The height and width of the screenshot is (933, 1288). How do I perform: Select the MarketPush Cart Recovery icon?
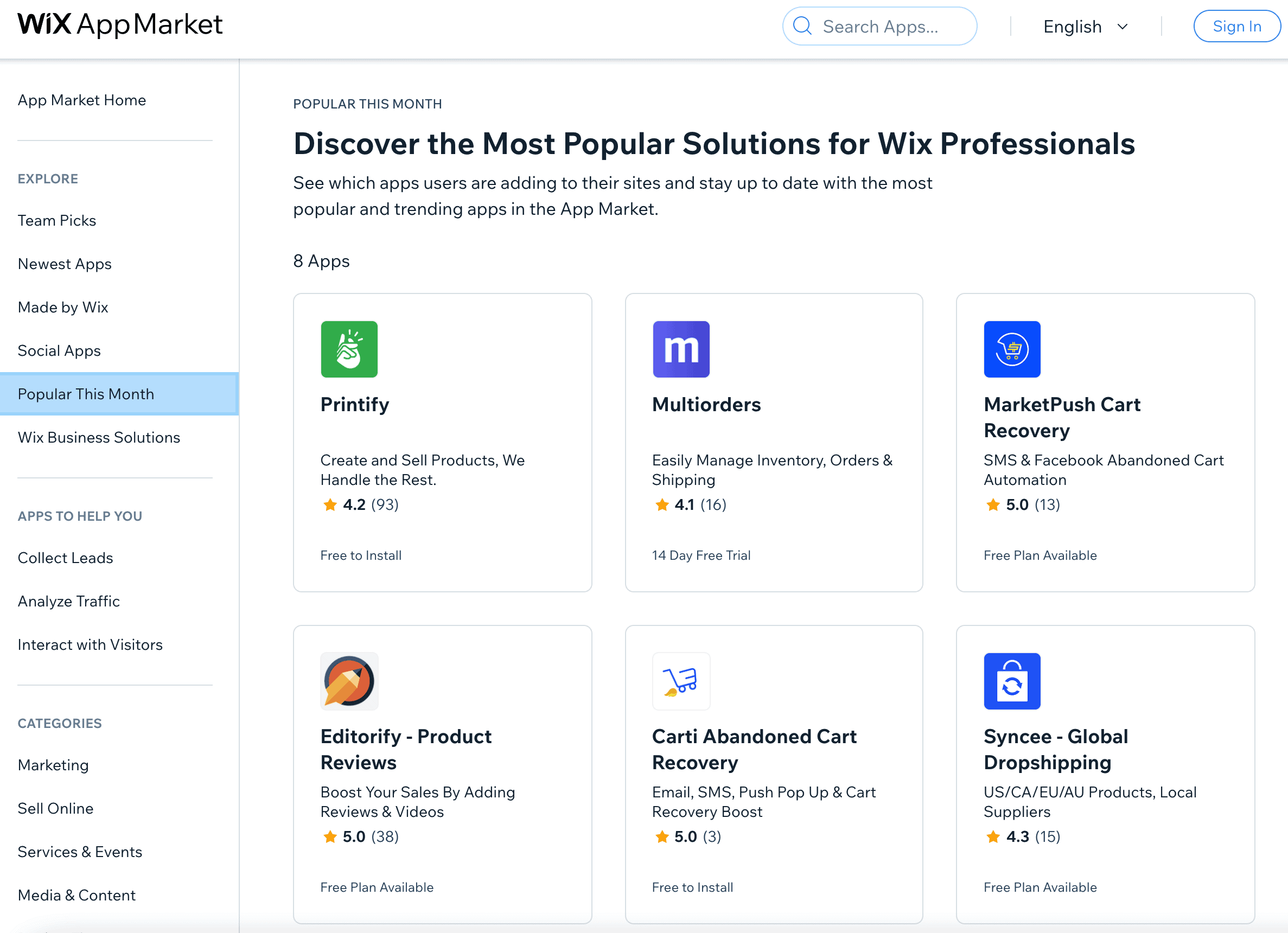pos(1012,349)
